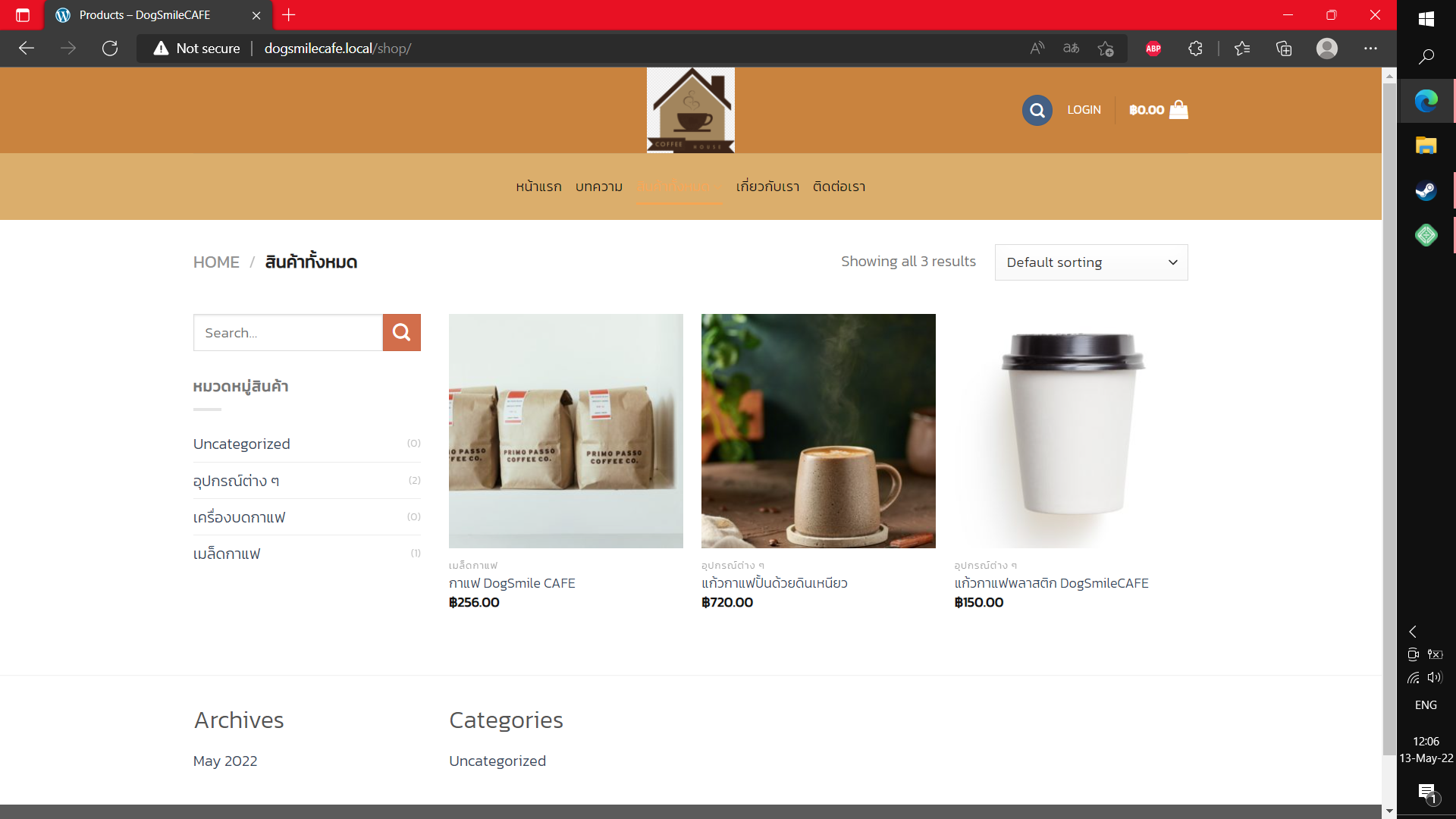Viewport: 1456px width, 819px height.
Task: Reload the page with refresh icon
Action: pyautogui.click(x=110, y=49)
